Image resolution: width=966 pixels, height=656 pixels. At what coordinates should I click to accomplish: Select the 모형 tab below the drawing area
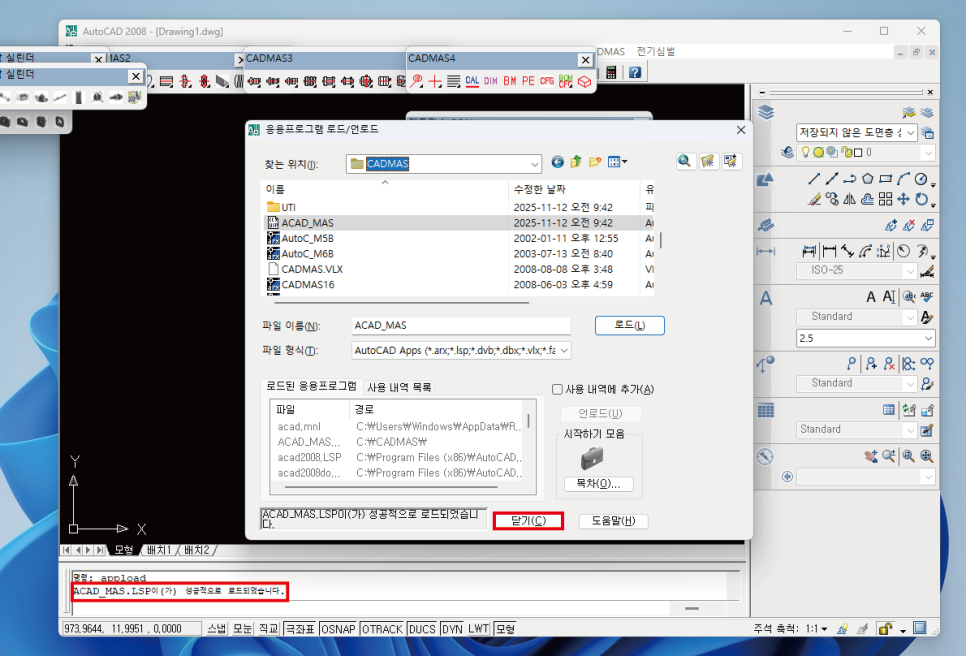coord(124,550)
